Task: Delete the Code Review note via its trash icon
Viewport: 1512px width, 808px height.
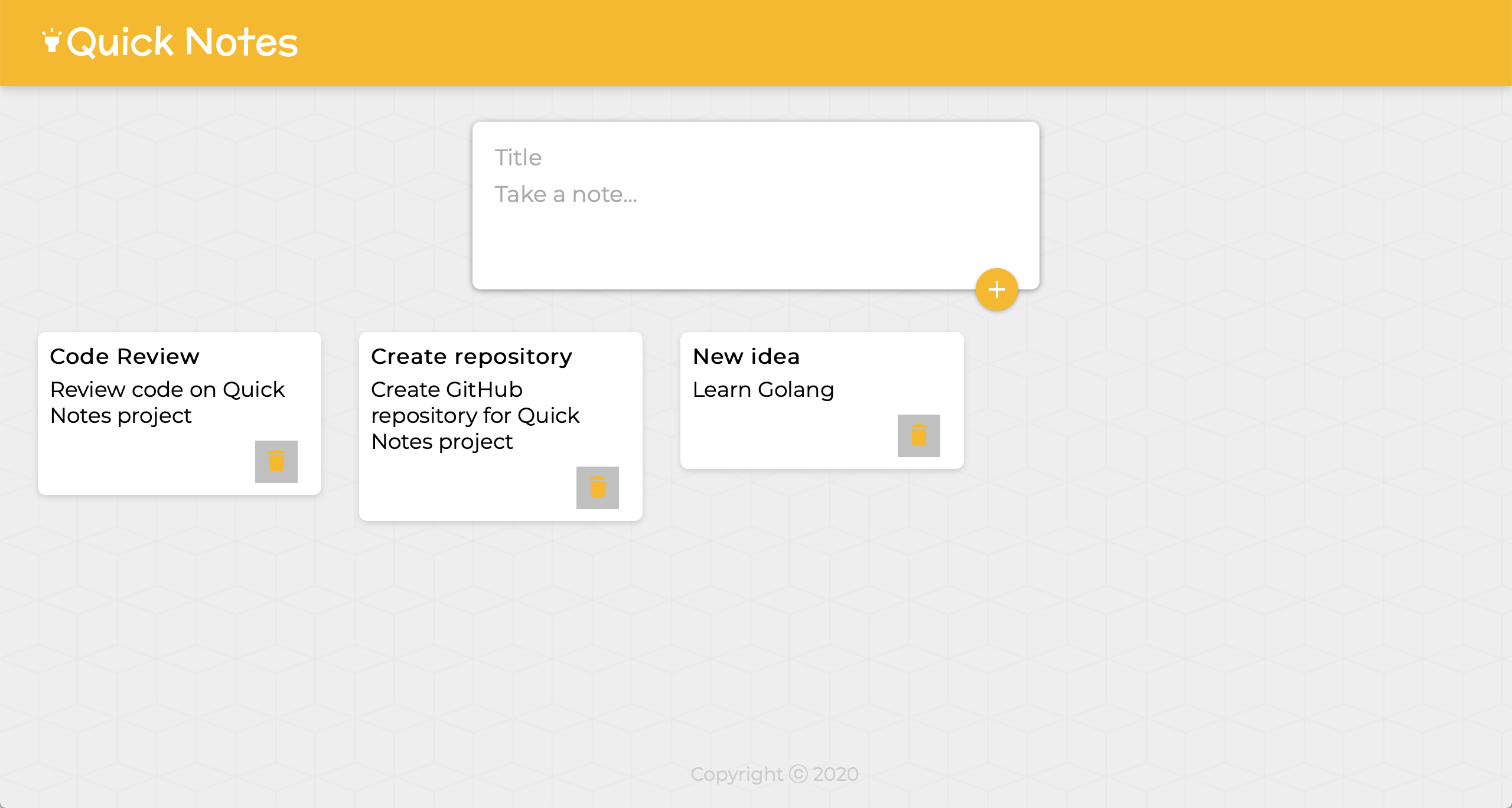Action: click(x=276, y=462)
